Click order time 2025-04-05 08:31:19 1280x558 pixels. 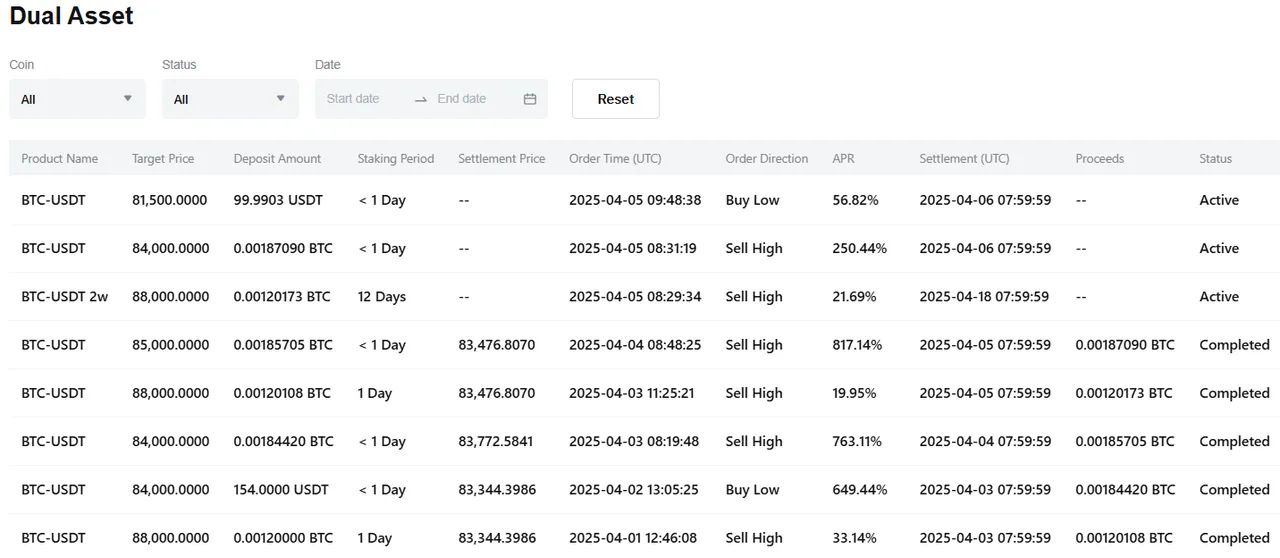click(633, 248)
